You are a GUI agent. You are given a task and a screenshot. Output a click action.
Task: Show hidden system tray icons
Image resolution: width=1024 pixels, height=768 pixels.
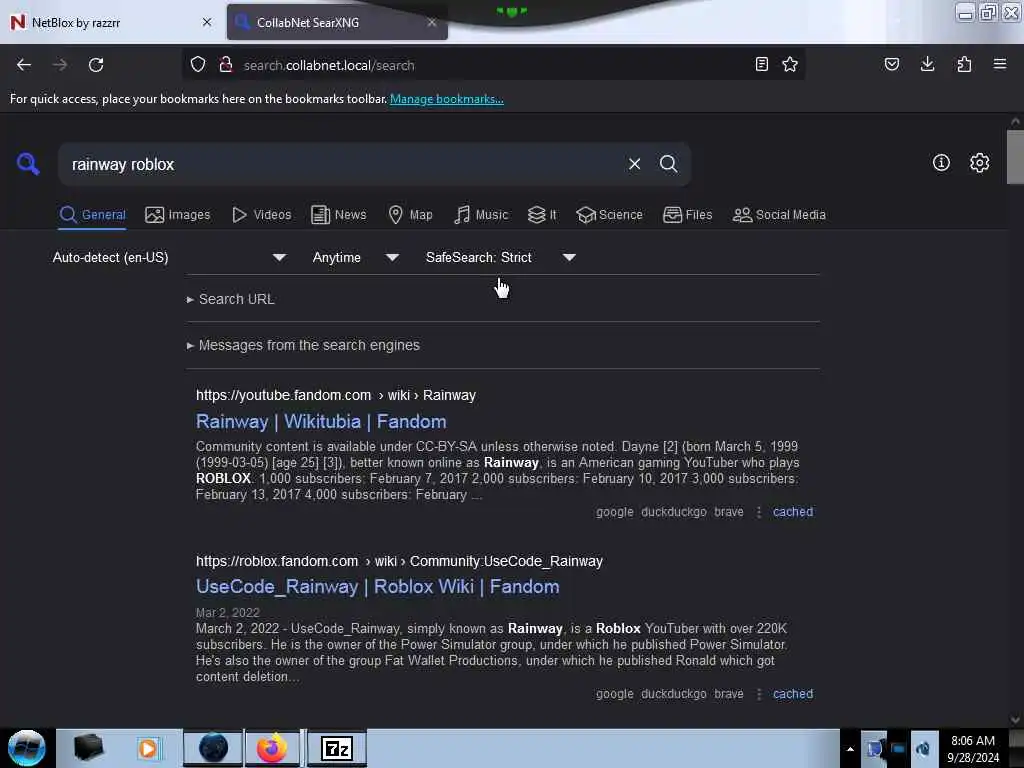(850, 749)
